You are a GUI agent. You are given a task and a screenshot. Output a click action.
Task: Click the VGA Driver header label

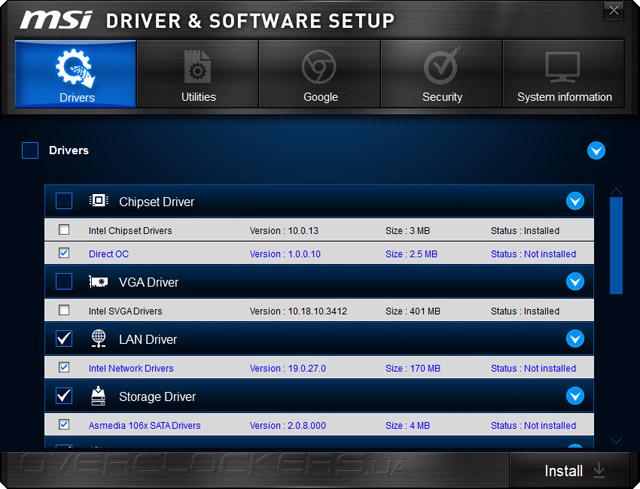coord(149,282)
